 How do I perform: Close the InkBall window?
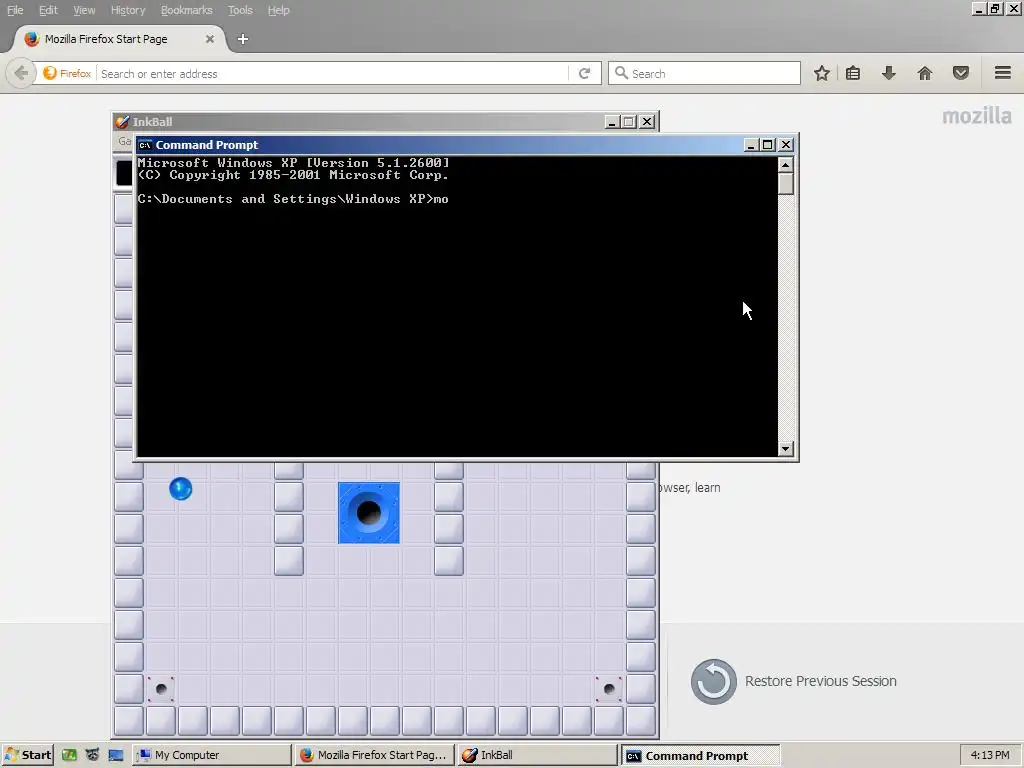(647, 121)
